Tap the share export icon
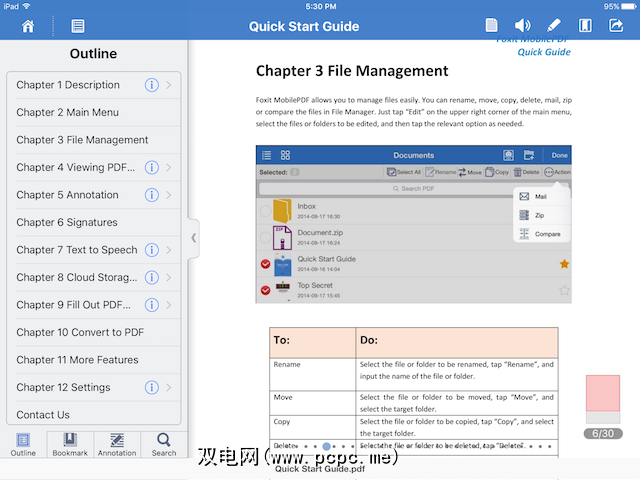This screenshot has height=480, width=640. coord(616,25)
